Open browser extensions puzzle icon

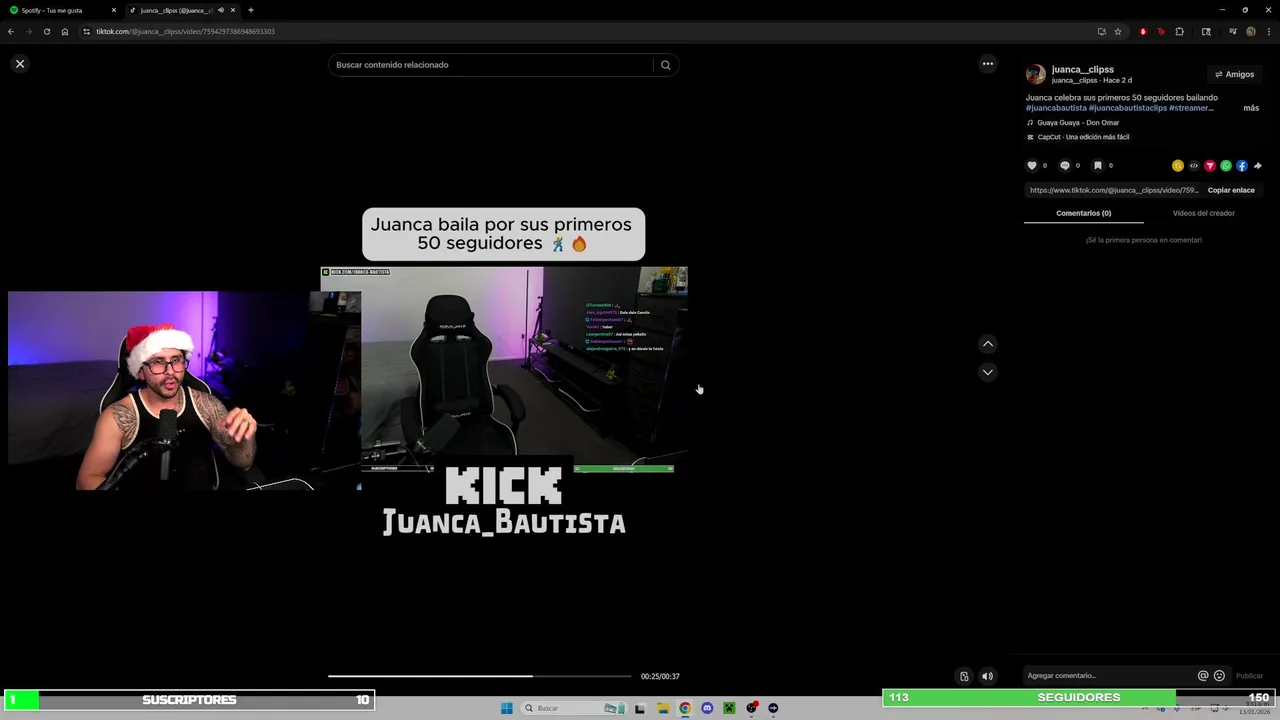click(x=1179, y=31)
